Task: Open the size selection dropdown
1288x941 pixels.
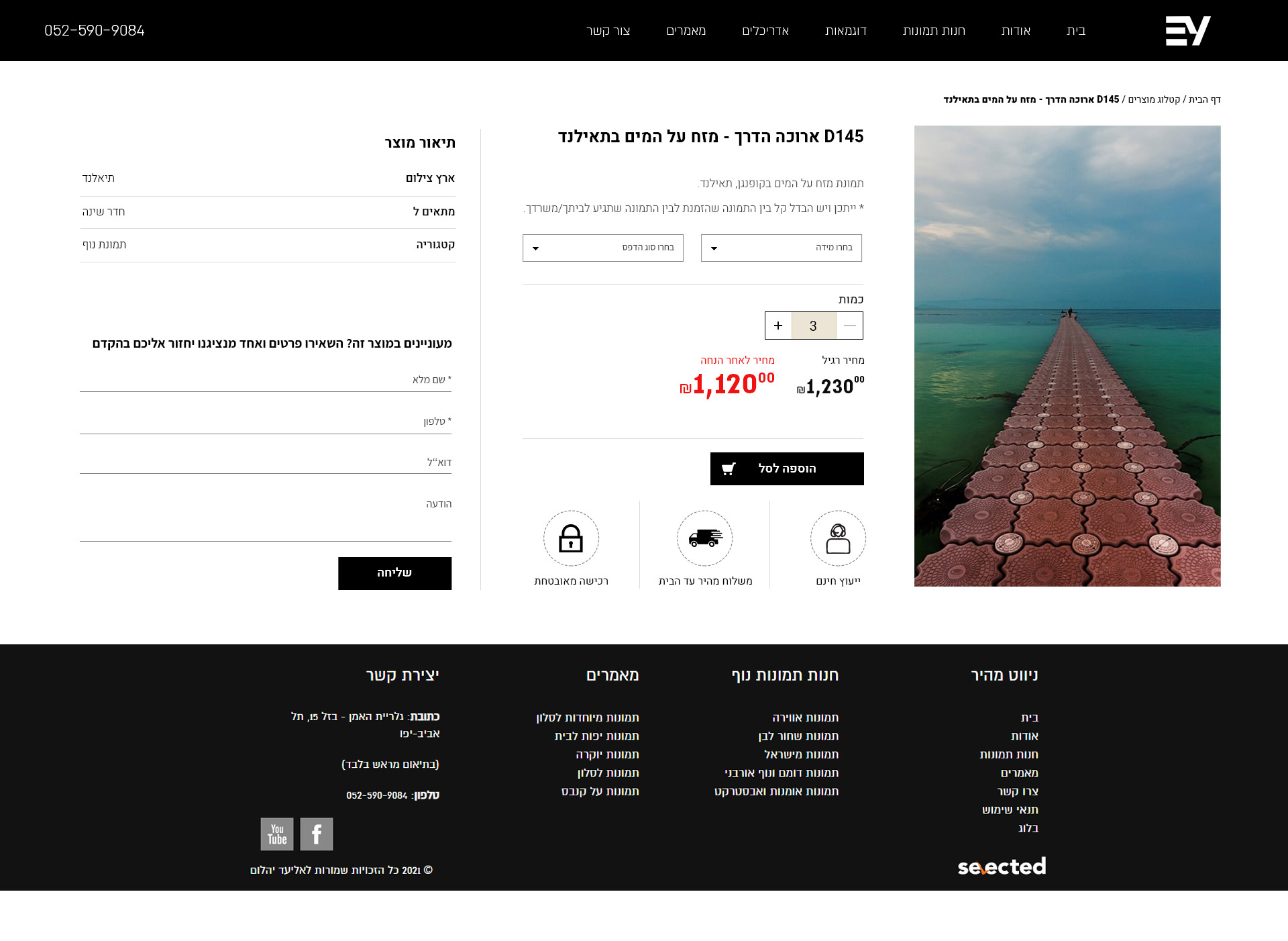Action: pyautogui.click(x=782, y=248)
